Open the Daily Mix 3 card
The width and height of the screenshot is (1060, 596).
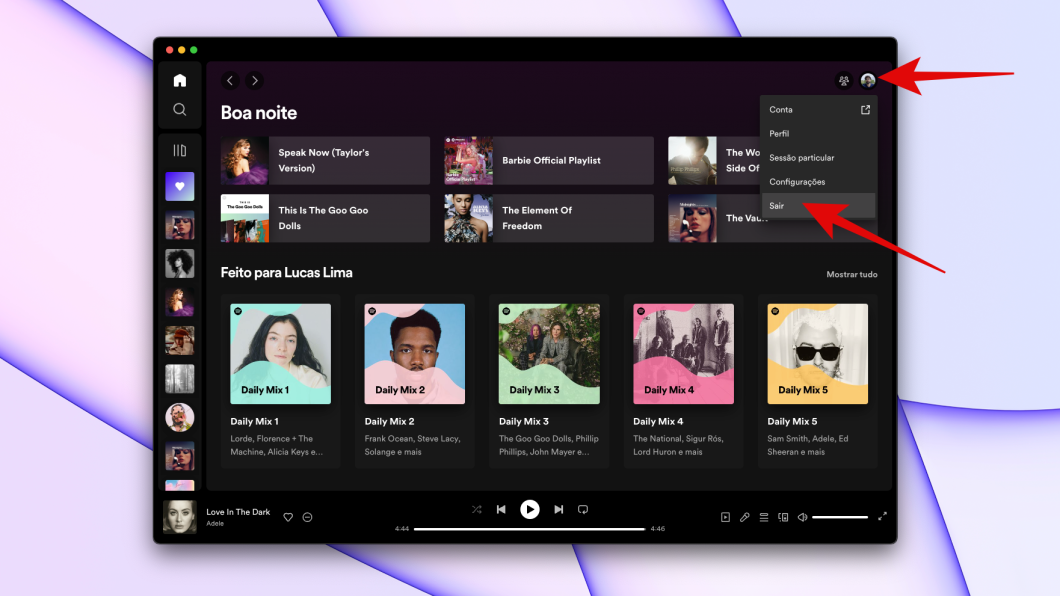(x=549, y=381)
